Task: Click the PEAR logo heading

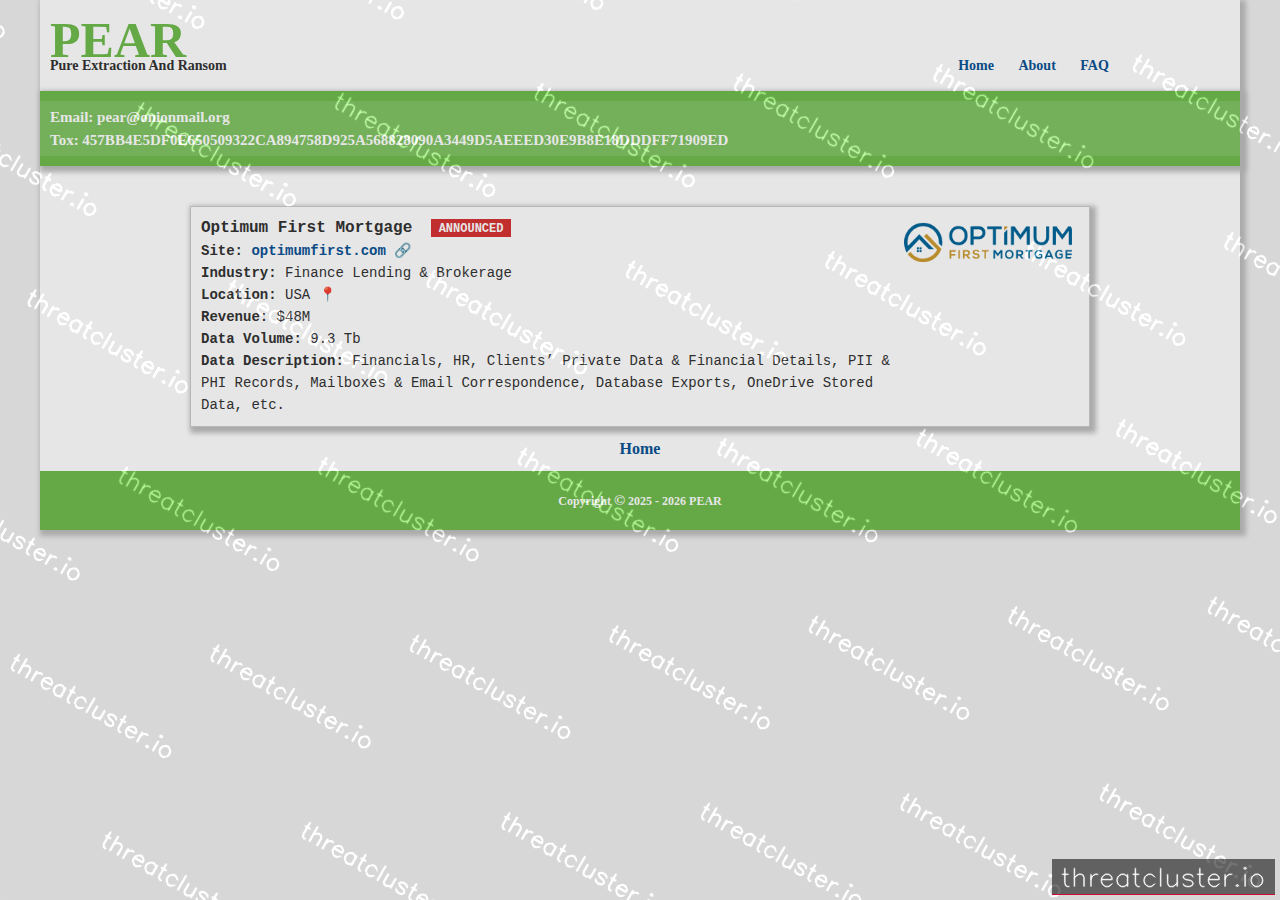Action: 118,41
